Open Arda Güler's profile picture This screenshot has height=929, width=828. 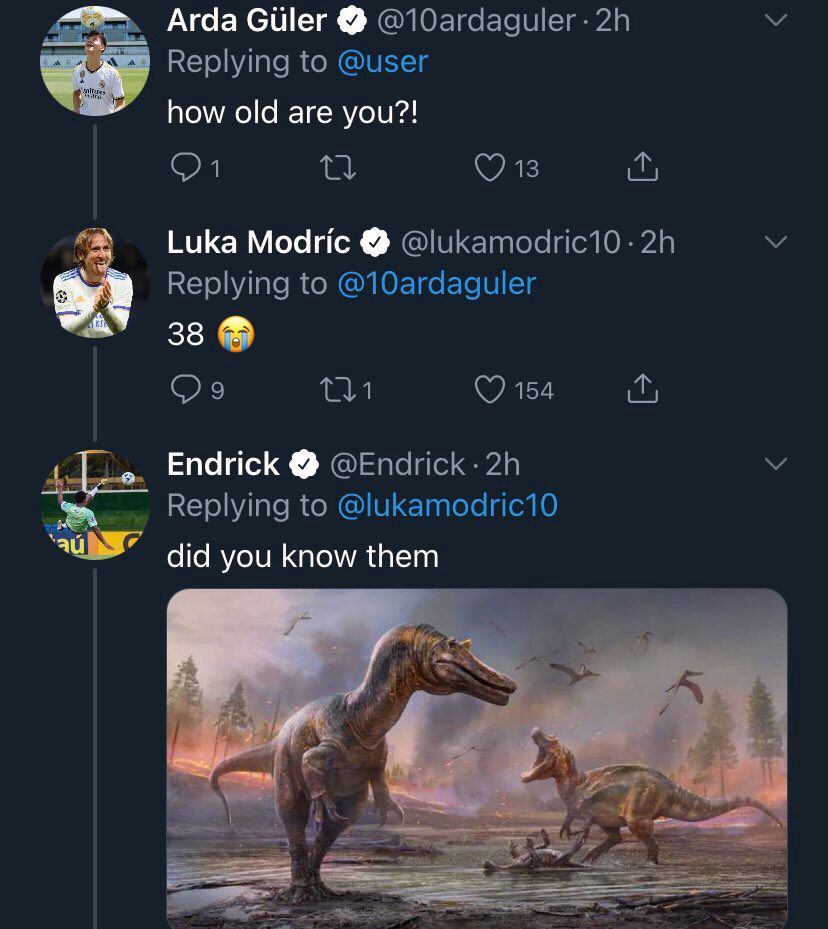(95, 61)
